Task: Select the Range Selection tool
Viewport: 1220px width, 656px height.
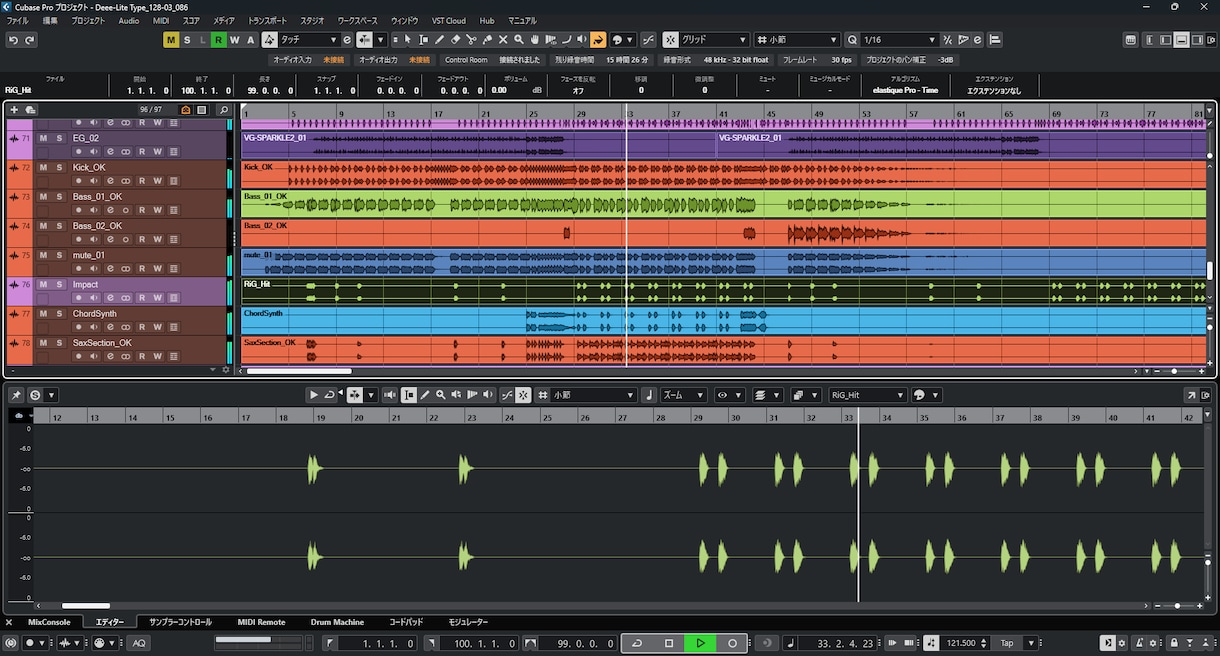Action: tap(424, 39)
